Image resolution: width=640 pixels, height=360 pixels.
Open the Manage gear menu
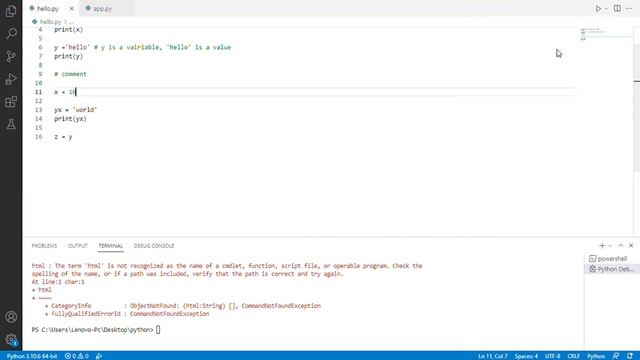point(11,339)
